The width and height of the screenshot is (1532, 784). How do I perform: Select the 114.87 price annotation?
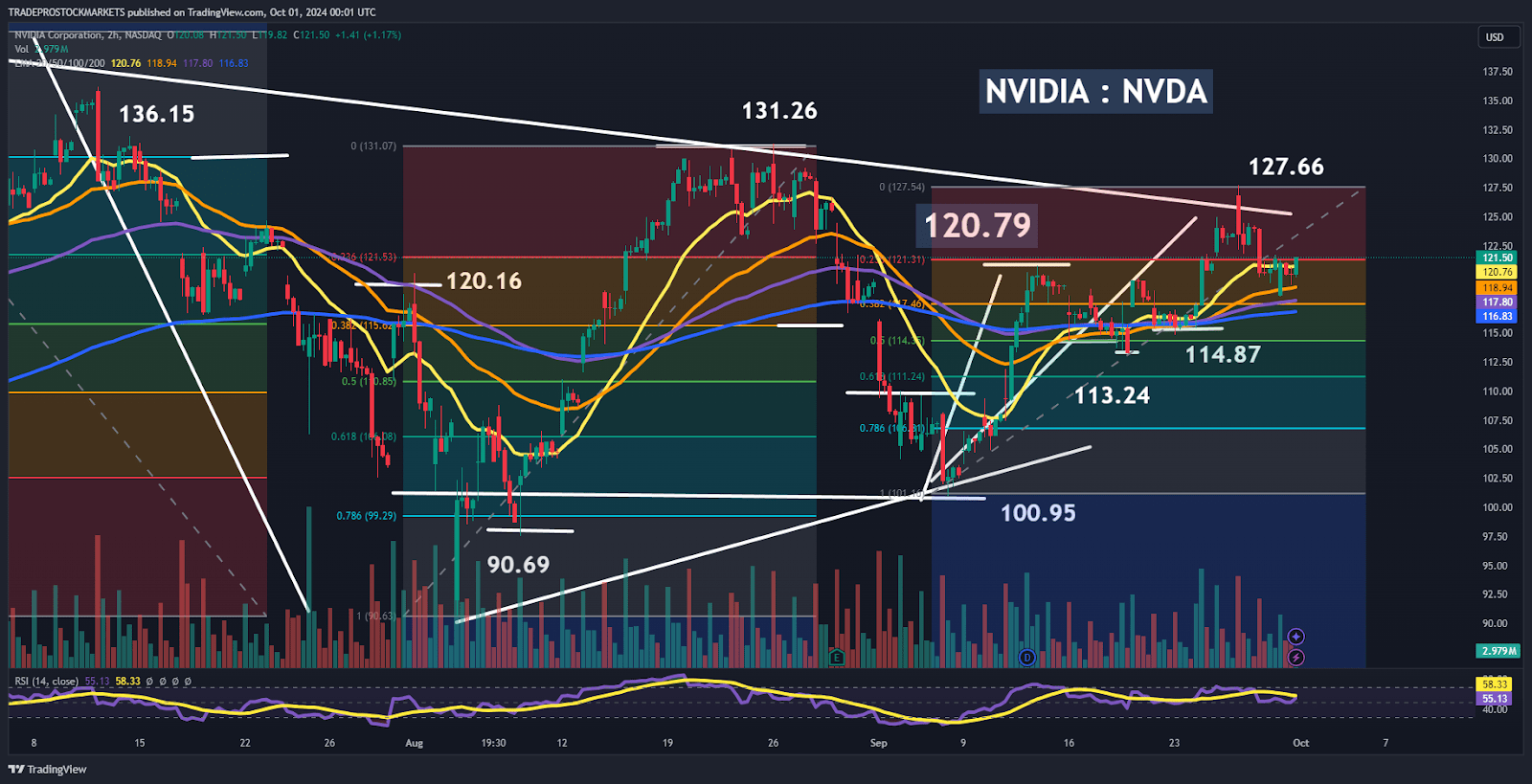pyautogui.click(x=1223, y=355)
